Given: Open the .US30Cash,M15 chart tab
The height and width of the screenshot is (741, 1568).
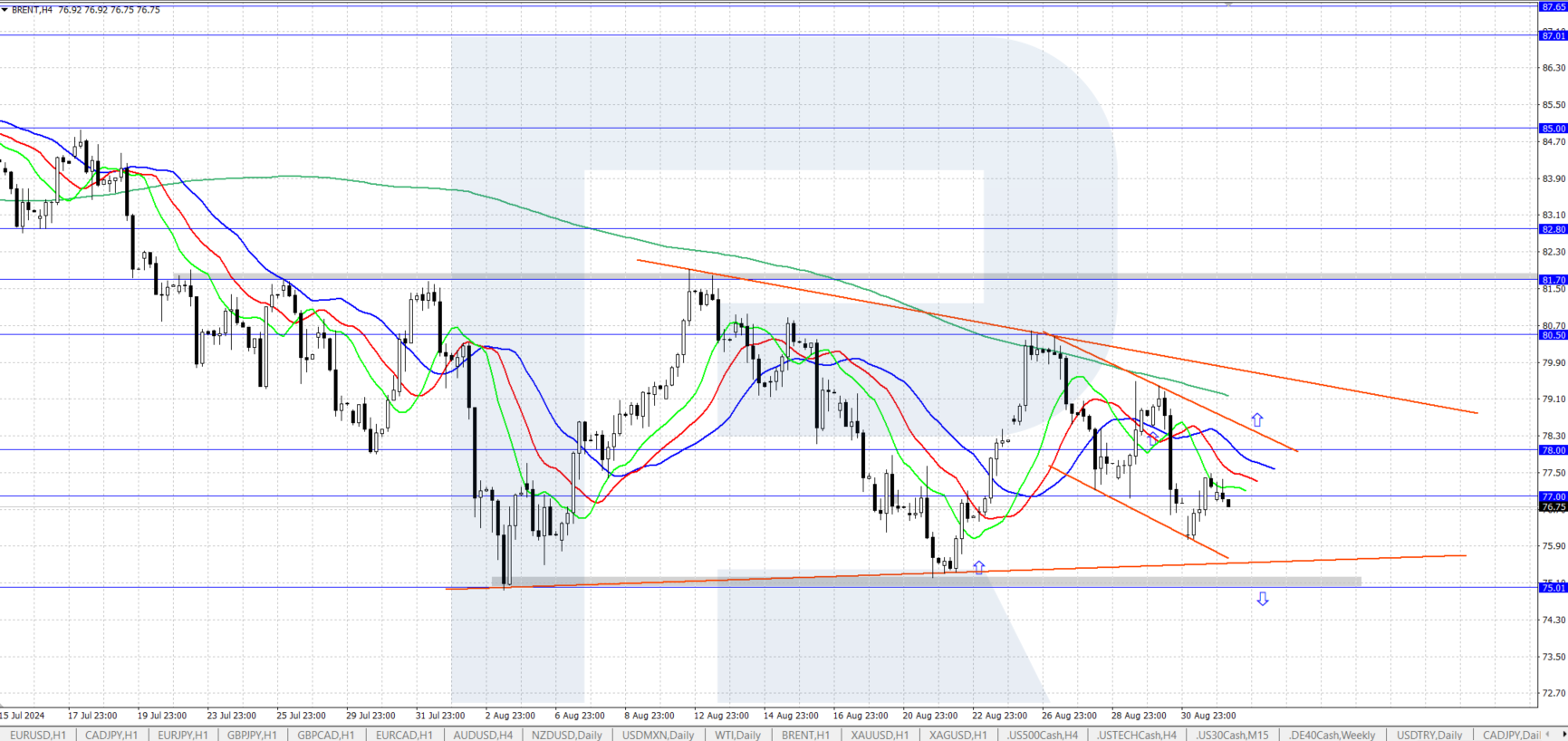Looking at the screenshot, I should point(1232,735).
